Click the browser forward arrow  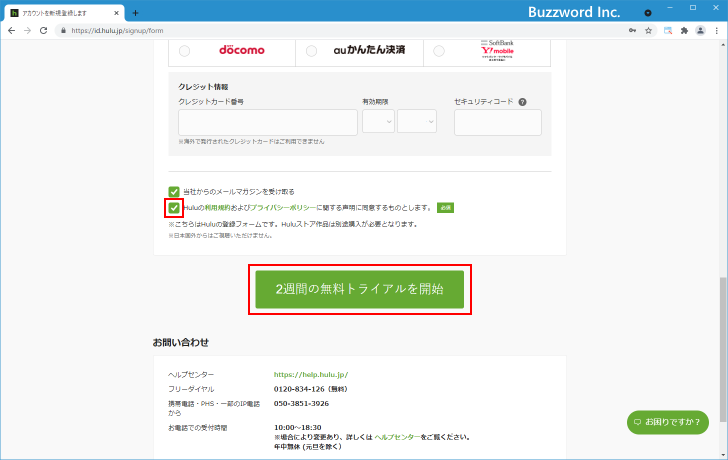[27, 31]
